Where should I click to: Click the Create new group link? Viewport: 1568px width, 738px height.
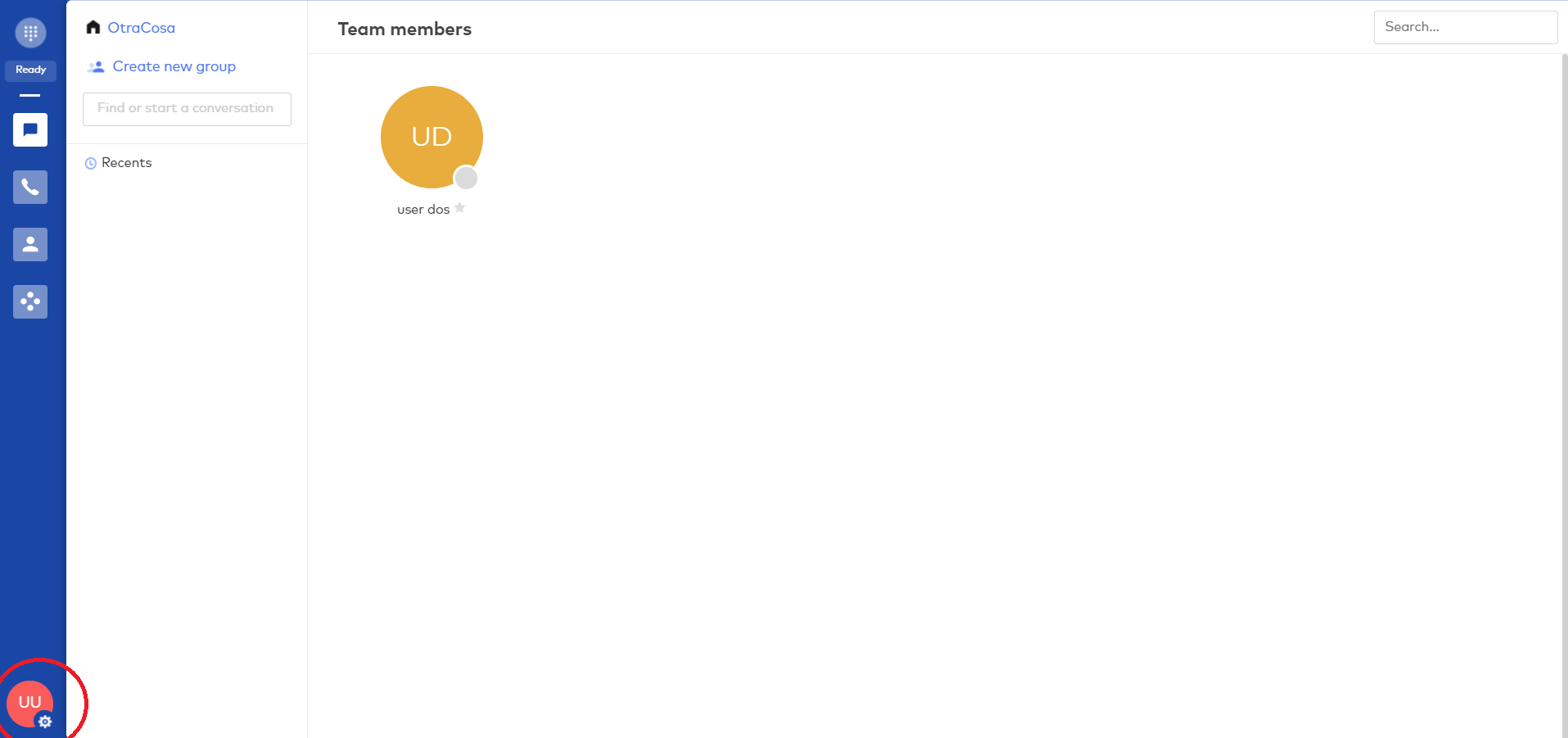174,66
